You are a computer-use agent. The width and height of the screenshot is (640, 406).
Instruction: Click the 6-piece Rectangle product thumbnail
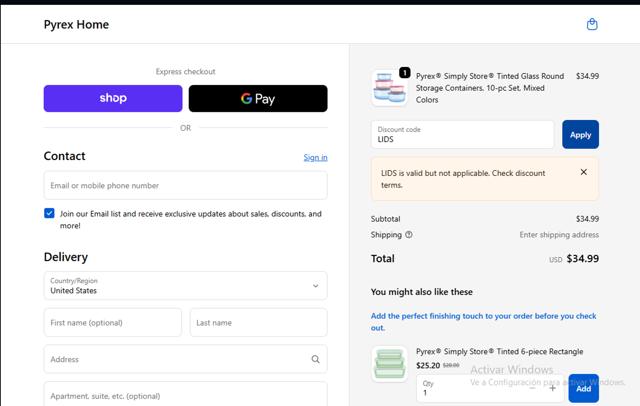389,364
